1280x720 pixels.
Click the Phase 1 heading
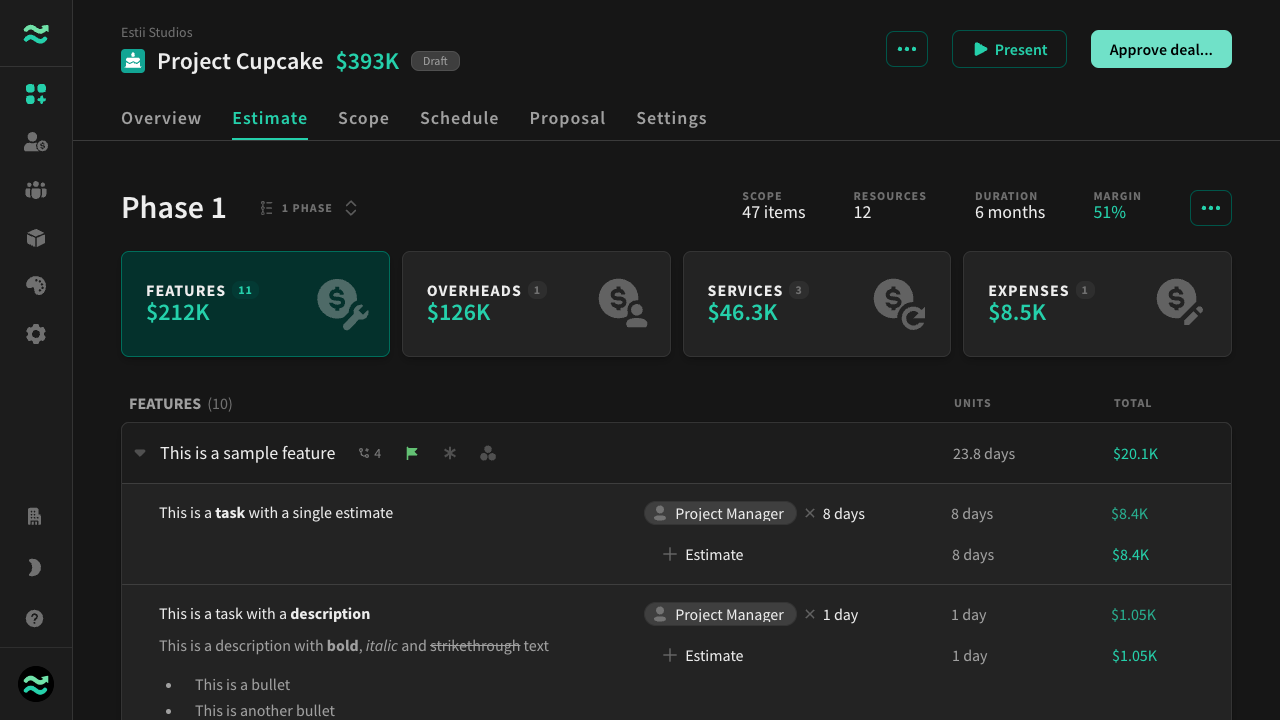click(174, 208)
